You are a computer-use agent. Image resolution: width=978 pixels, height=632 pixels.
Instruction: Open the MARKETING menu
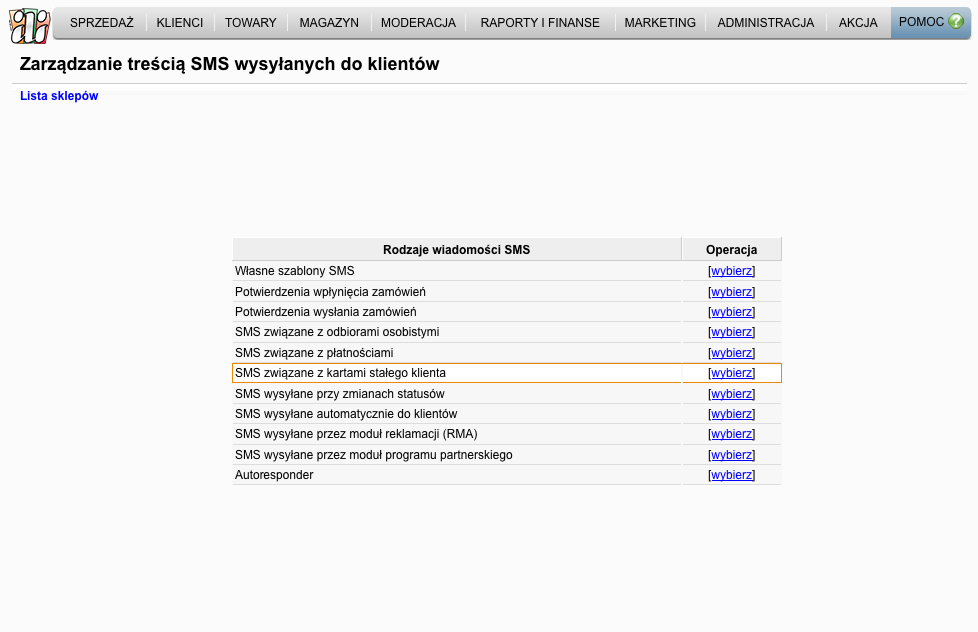[660, 23]
